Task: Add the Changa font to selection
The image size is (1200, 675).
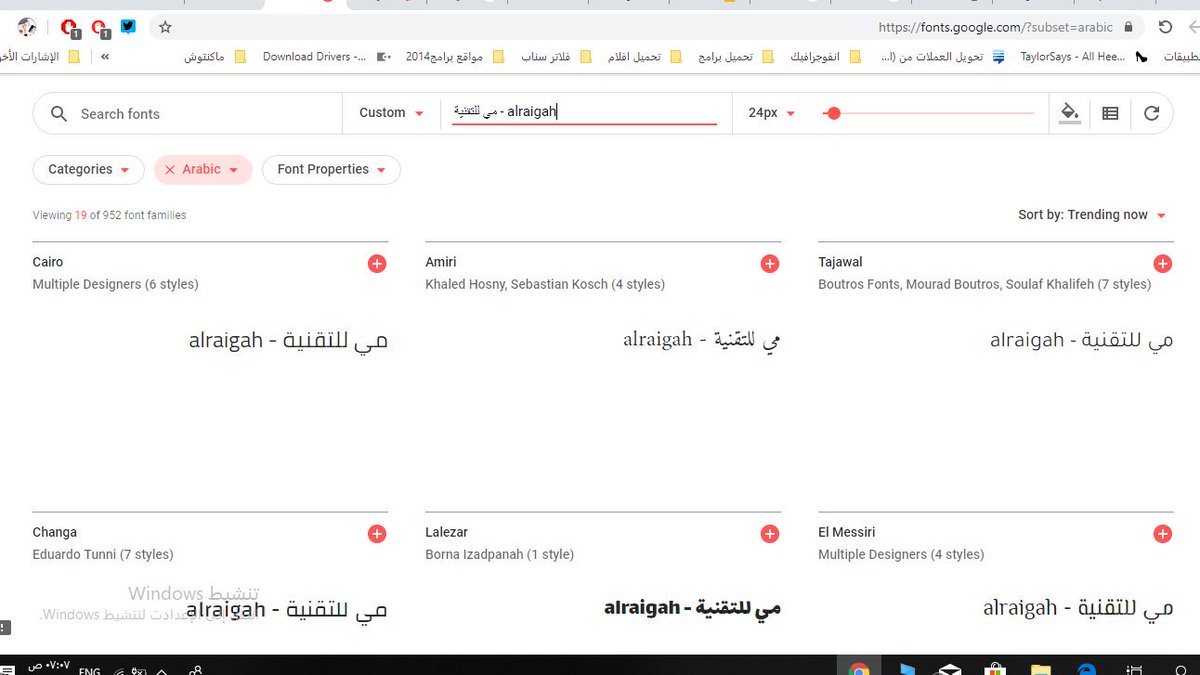Action: coord(377,534)
